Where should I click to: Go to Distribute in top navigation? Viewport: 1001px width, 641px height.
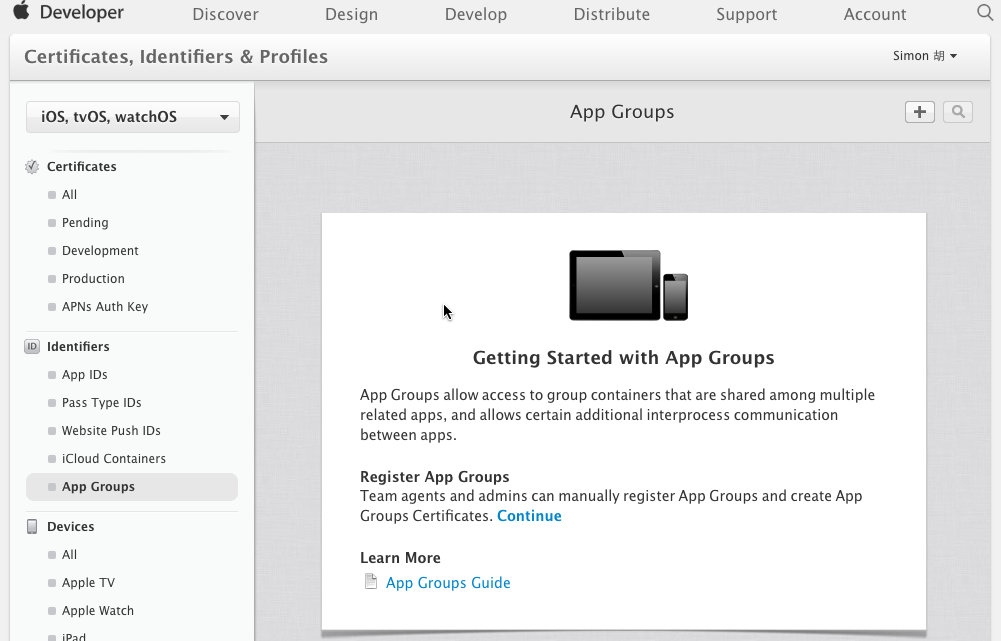[612, 14]
